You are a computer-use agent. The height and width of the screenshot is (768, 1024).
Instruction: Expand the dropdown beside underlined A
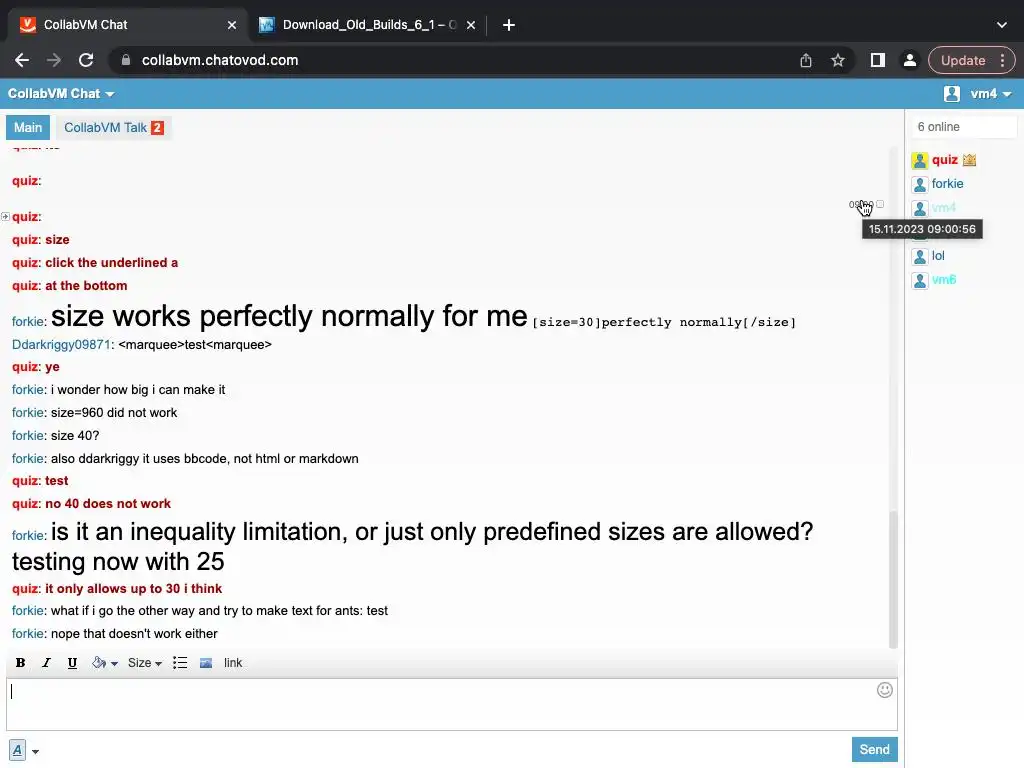pyautogui.click(x=35, y=752)
